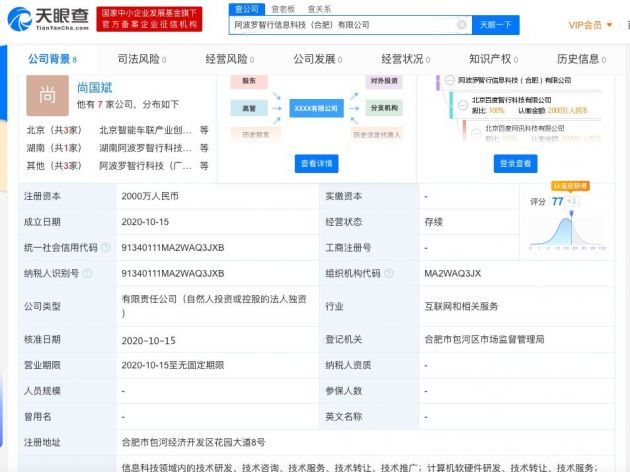Open the 经营风险 tab
This screenshot has height=472, width=630.
229,59
